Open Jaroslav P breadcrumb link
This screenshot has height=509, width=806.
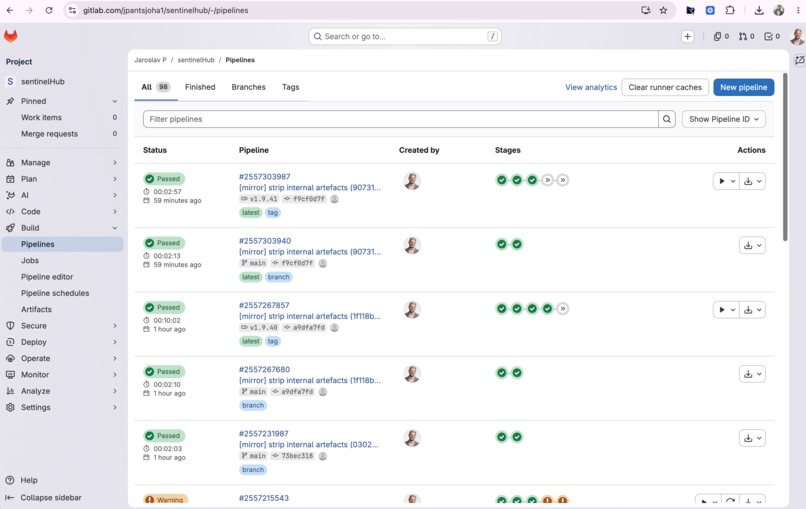click(x=150, y=60)
